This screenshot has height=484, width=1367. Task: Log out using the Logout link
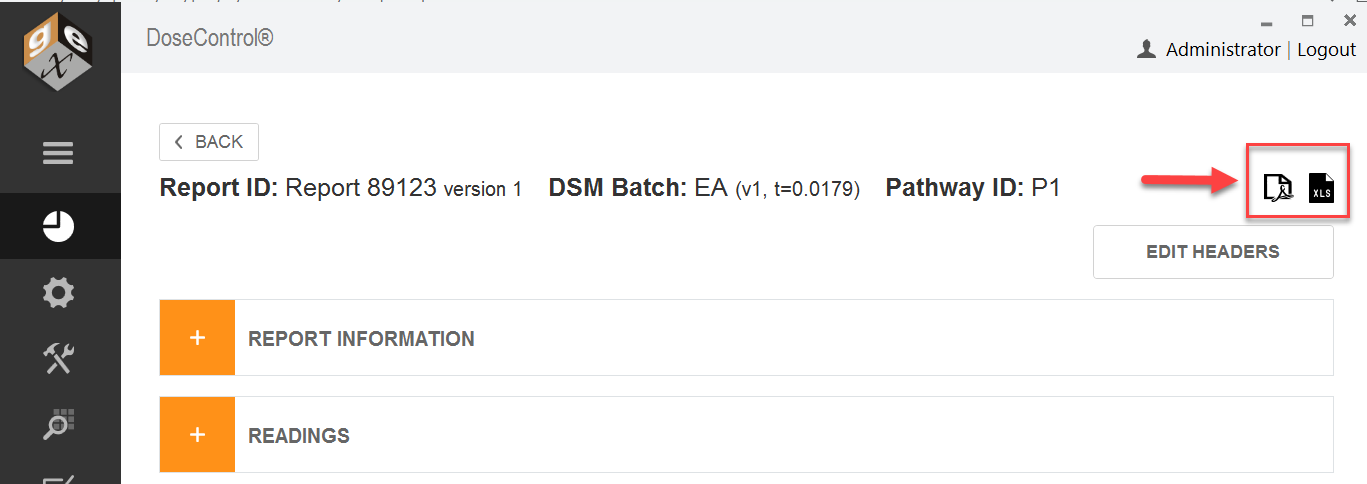(x=1327, y=49)
